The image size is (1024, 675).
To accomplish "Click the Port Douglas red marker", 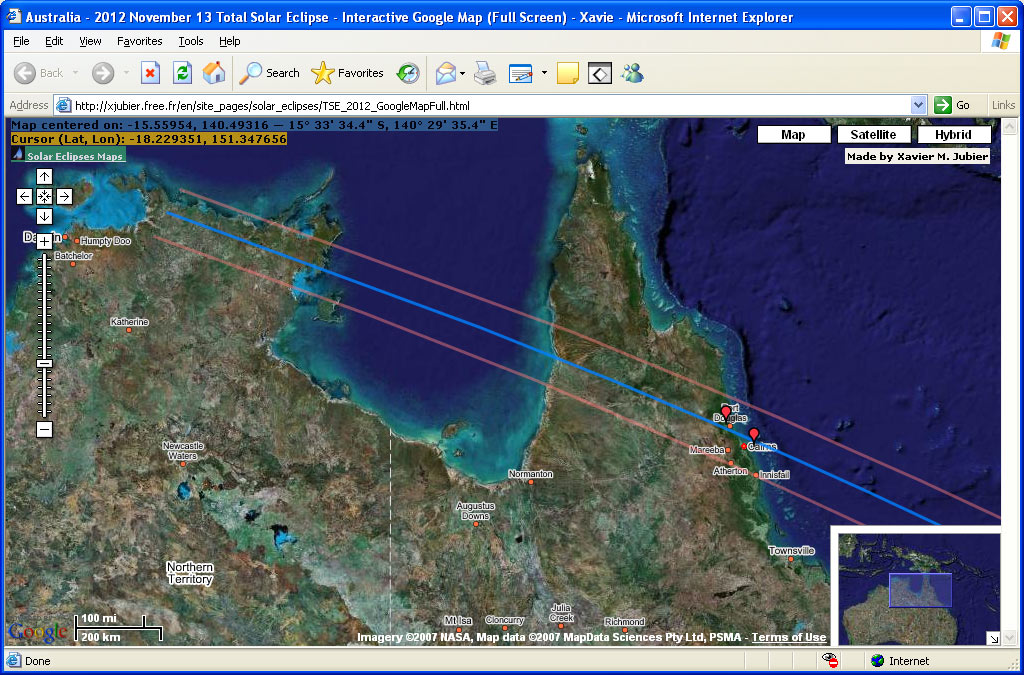I will (x=726, y=413).
